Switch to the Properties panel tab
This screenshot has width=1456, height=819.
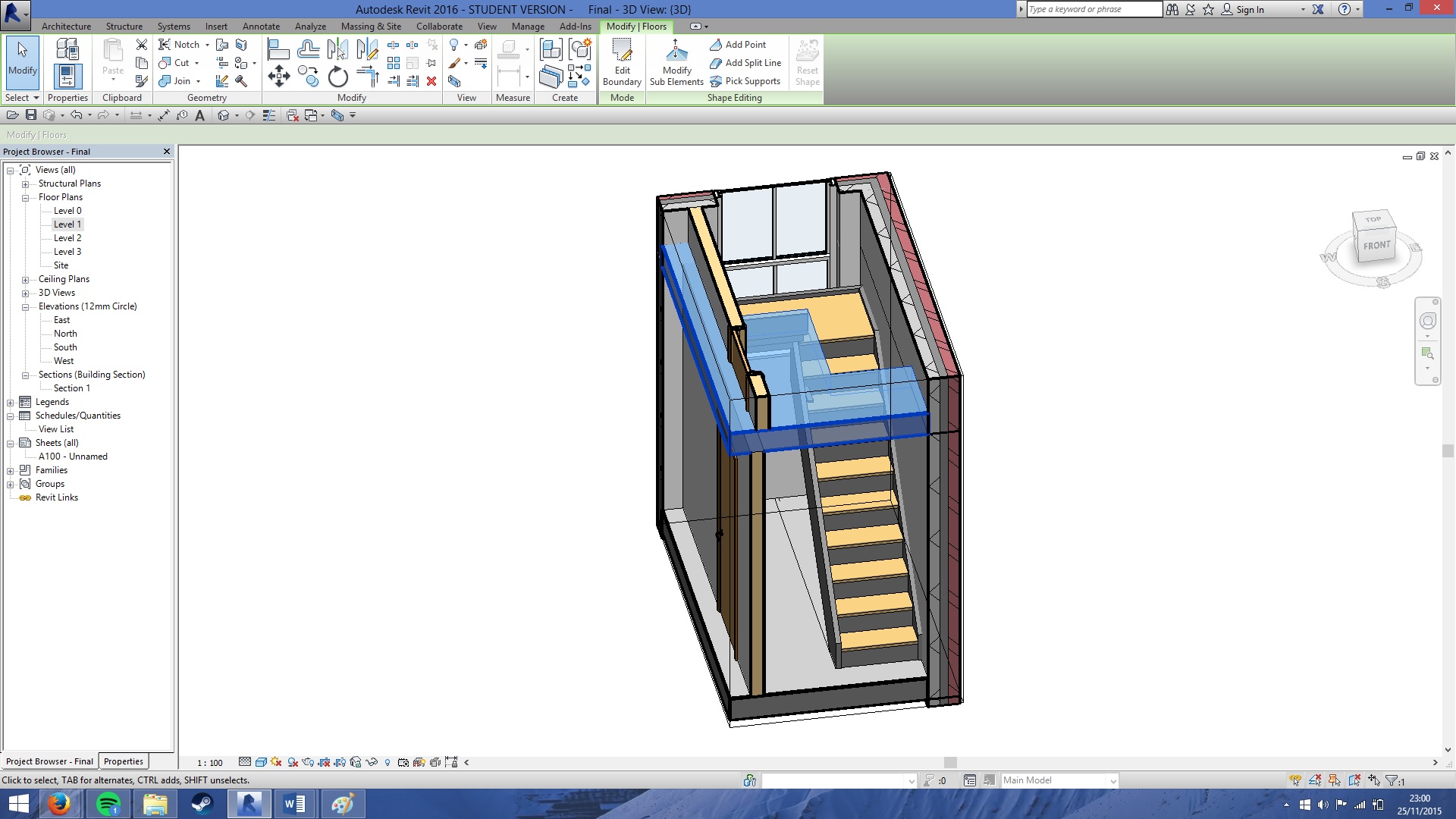[123, 761]
